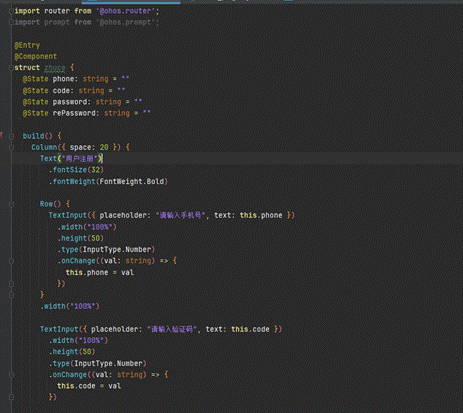Viewport: 463px width, 413px height.
Task: Click the fontSize(32) call
Action: (x=77, y=170)
